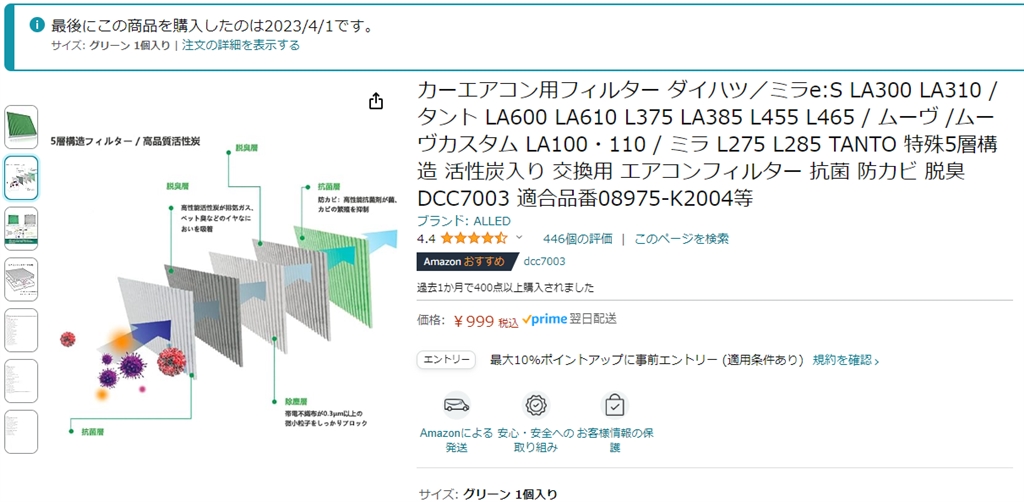The width and height of the screenshot is (1024, 502).
Task: Click the エントリー button
Action: pos(446,360)
